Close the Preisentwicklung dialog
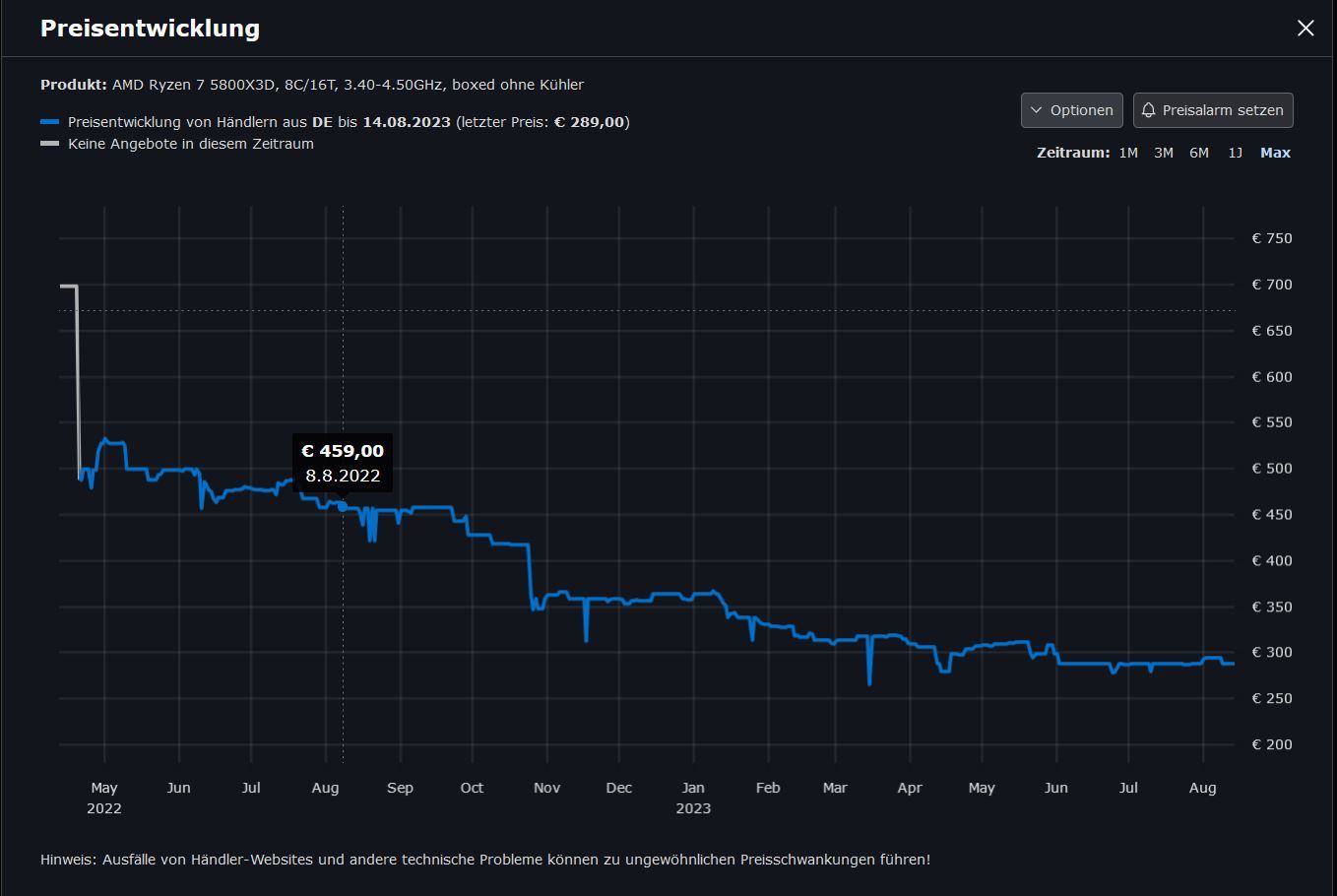 click(x=1305, y=29)
